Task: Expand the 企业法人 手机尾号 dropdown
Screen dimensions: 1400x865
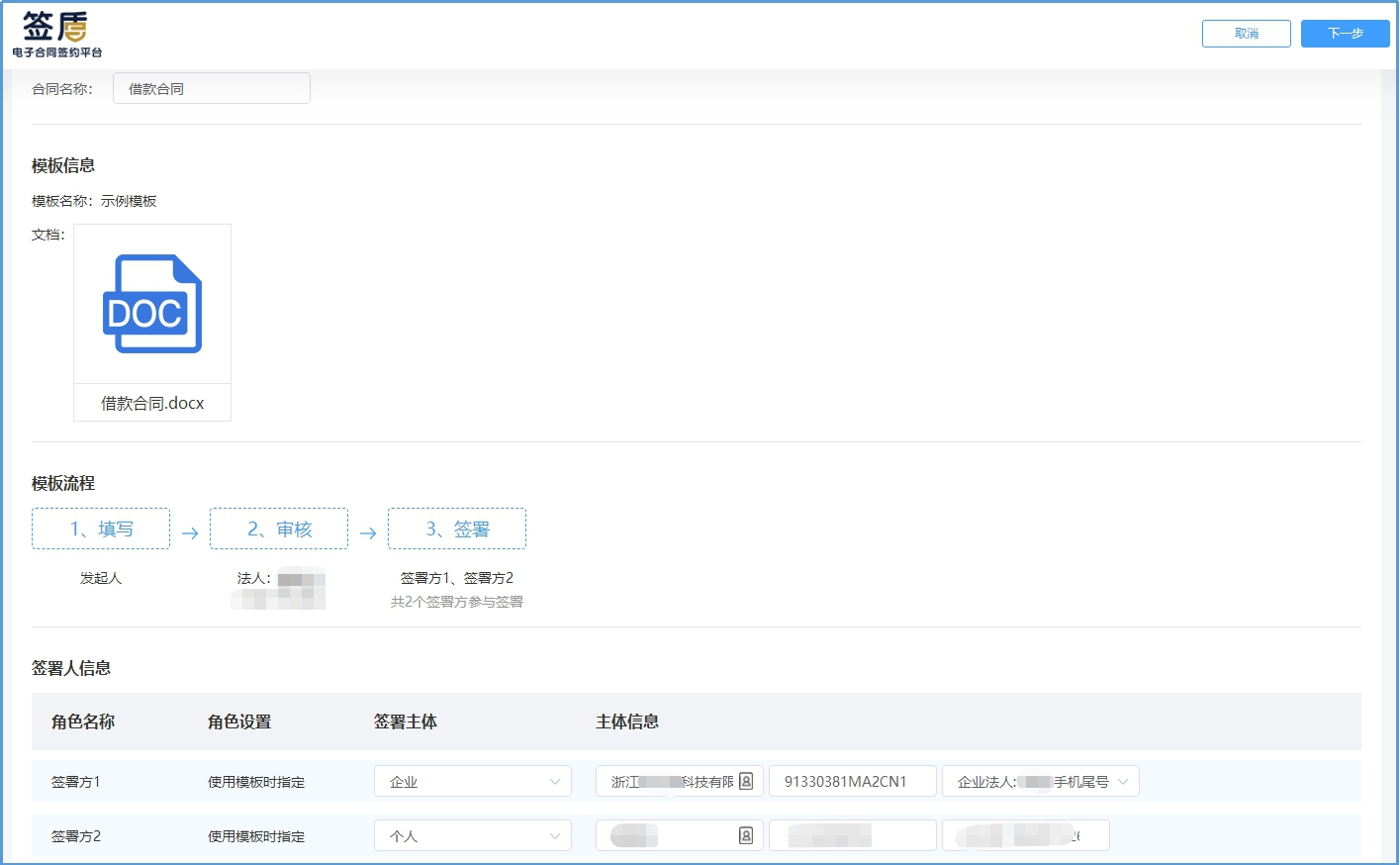Action: pyautogui.click(x=1041, y=781)
